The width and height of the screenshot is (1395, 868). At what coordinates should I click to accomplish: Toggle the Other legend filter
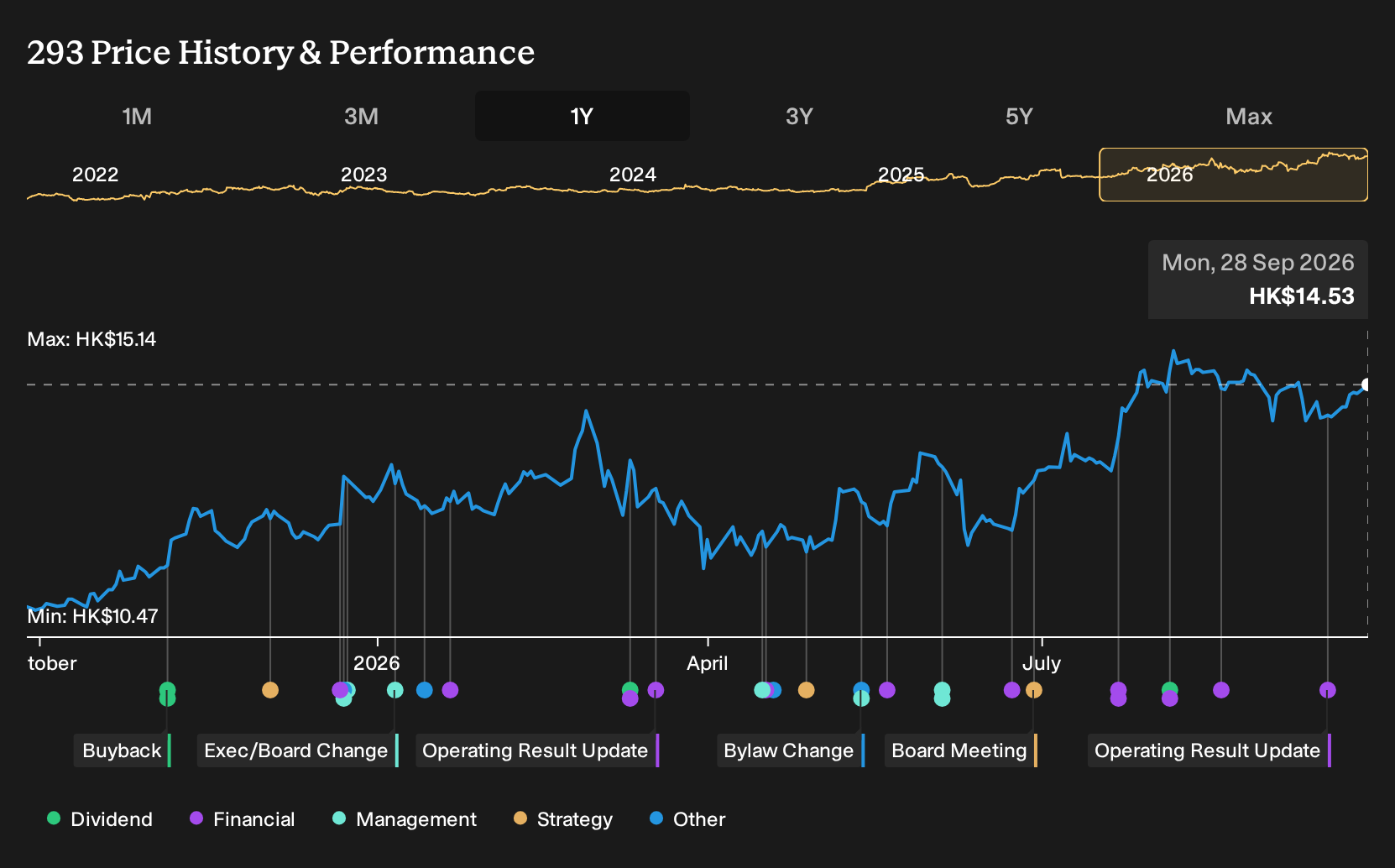tap(687, 819)
